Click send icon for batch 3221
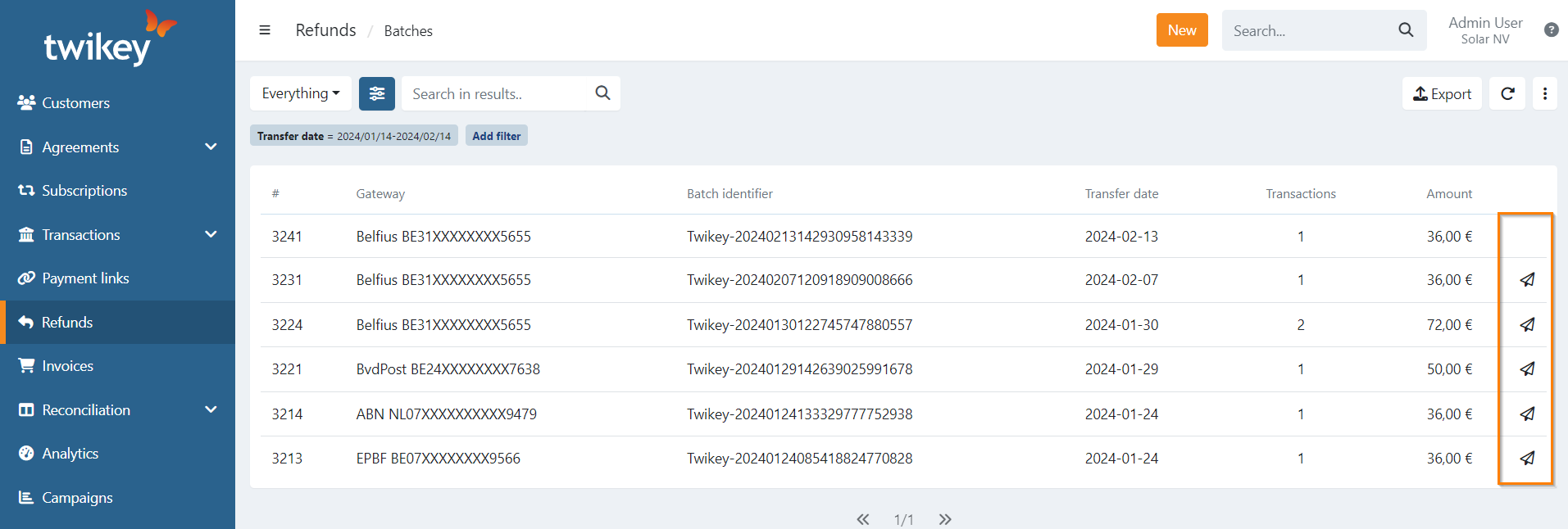The width and height of the screenshot is (1568, 529). 1526,369
